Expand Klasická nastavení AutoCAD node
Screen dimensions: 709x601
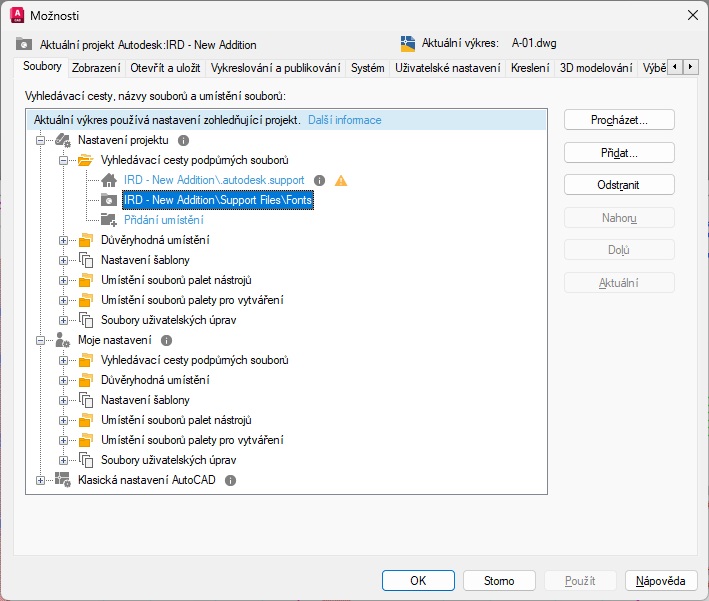coord(41,481)
